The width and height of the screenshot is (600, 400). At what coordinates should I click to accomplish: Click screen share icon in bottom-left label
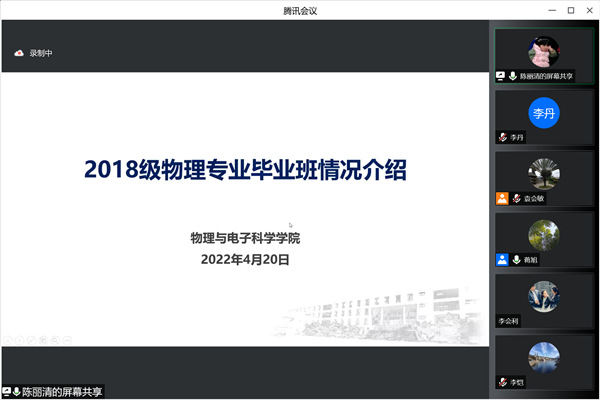click(x=6, y=392)
